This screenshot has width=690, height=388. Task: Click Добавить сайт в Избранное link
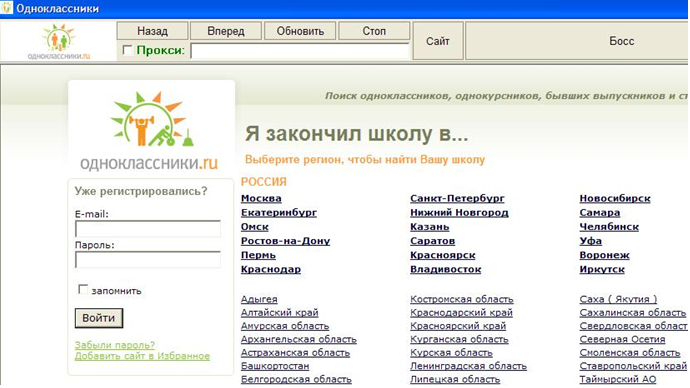click(142, 356)
